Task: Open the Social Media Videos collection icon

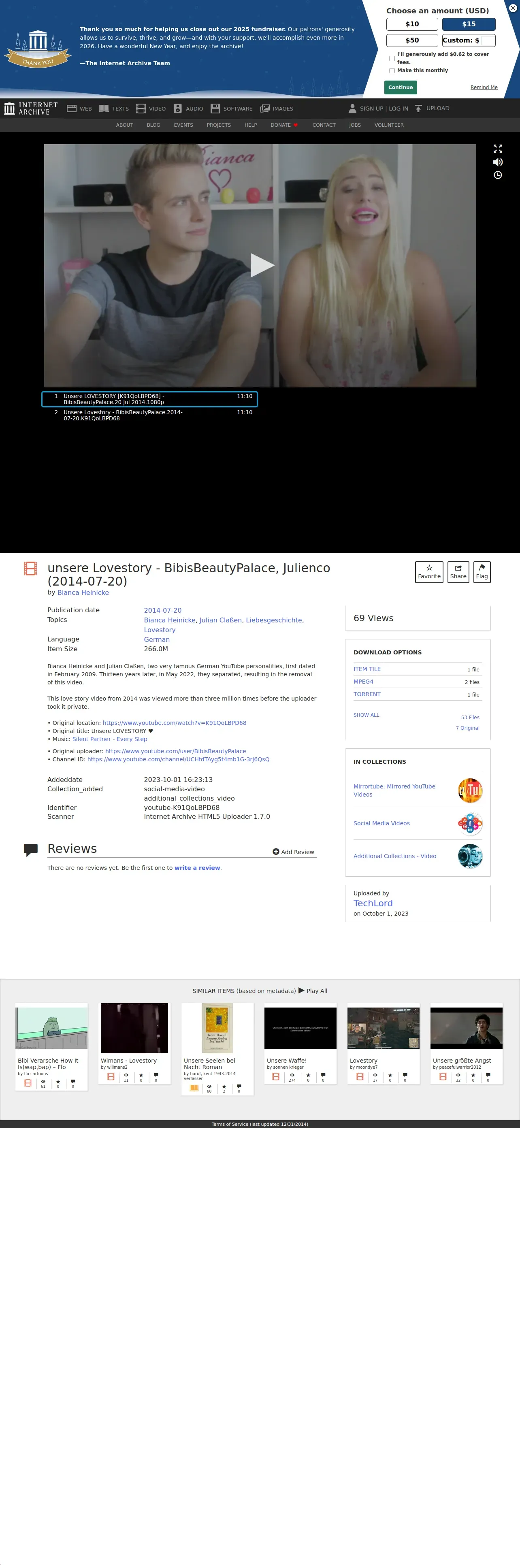Action: click(x=470, y=824)
